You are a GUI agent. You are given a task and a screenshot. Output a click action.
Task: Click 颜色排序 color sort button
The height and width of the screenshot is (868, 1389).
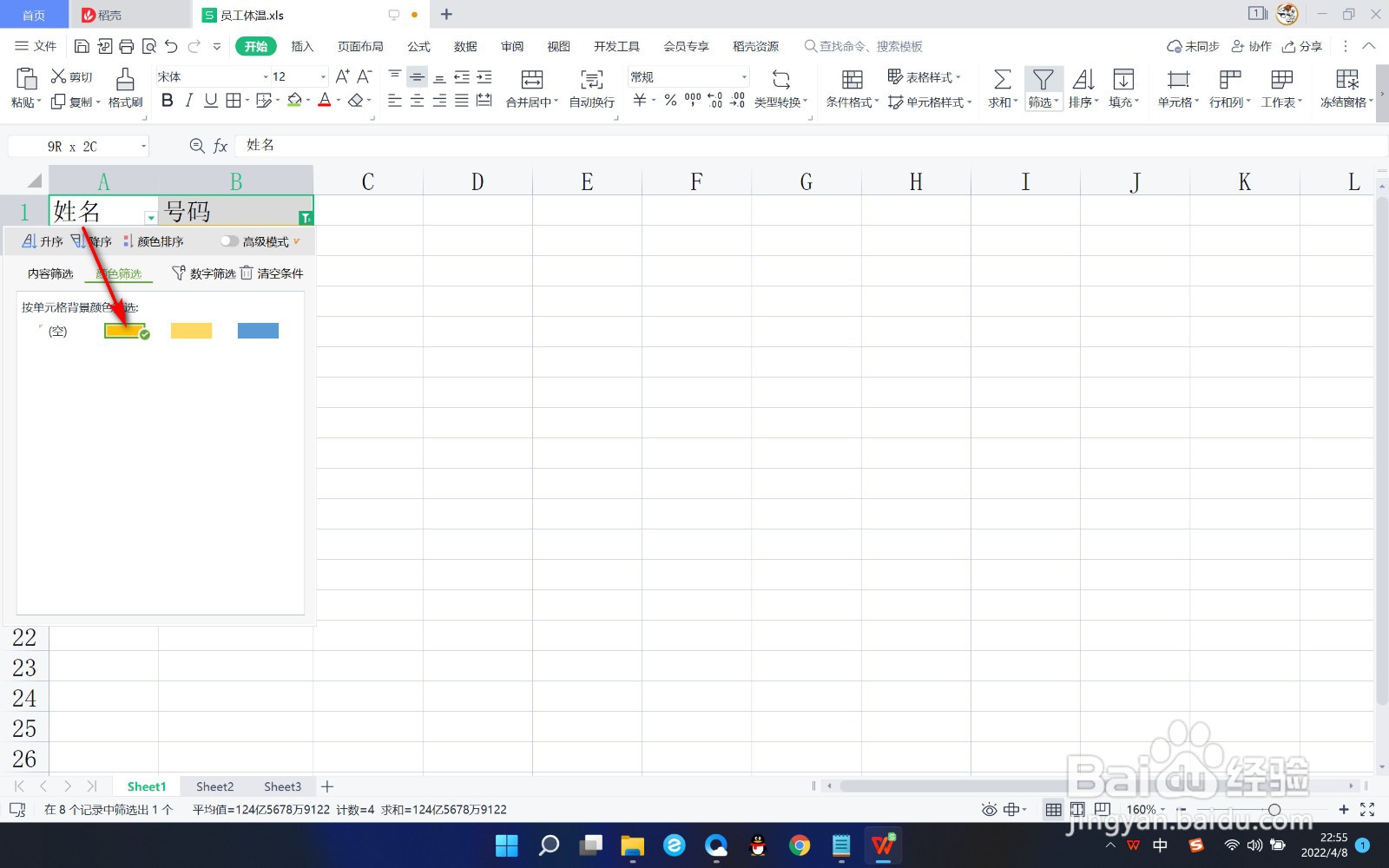pyautogui.click(x=154, y=241)
